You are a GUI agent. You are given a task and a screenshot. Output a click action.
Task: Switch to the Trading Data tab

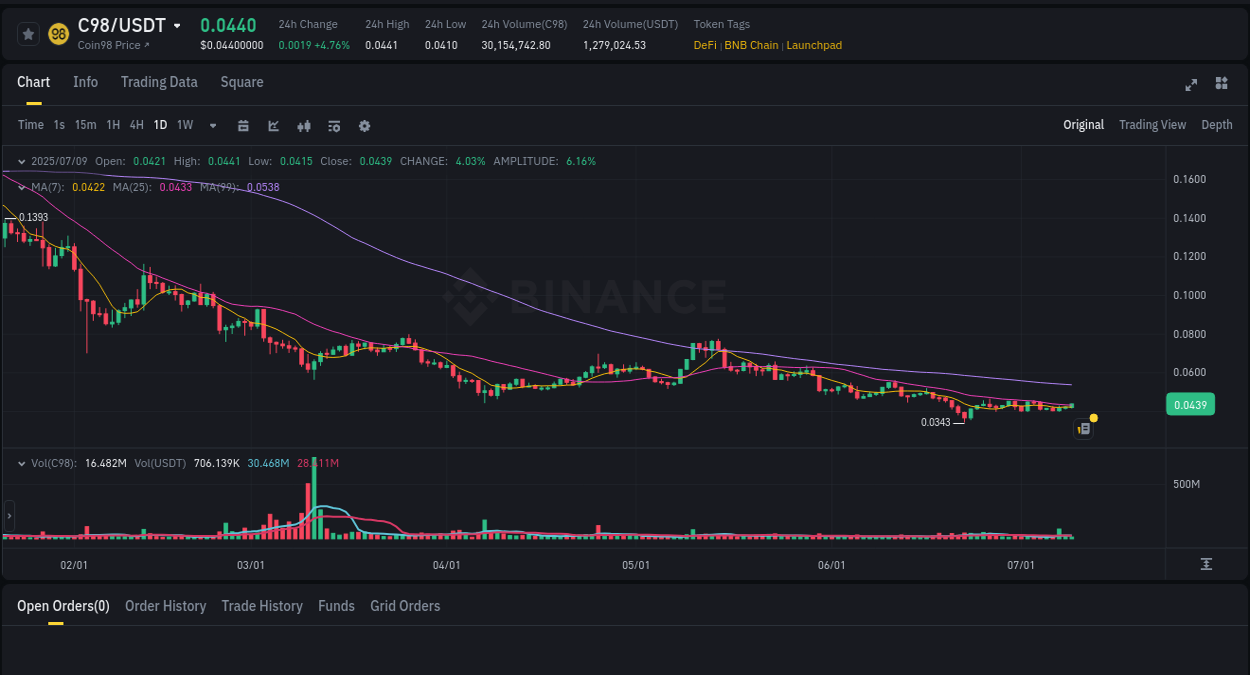[159, 82]
